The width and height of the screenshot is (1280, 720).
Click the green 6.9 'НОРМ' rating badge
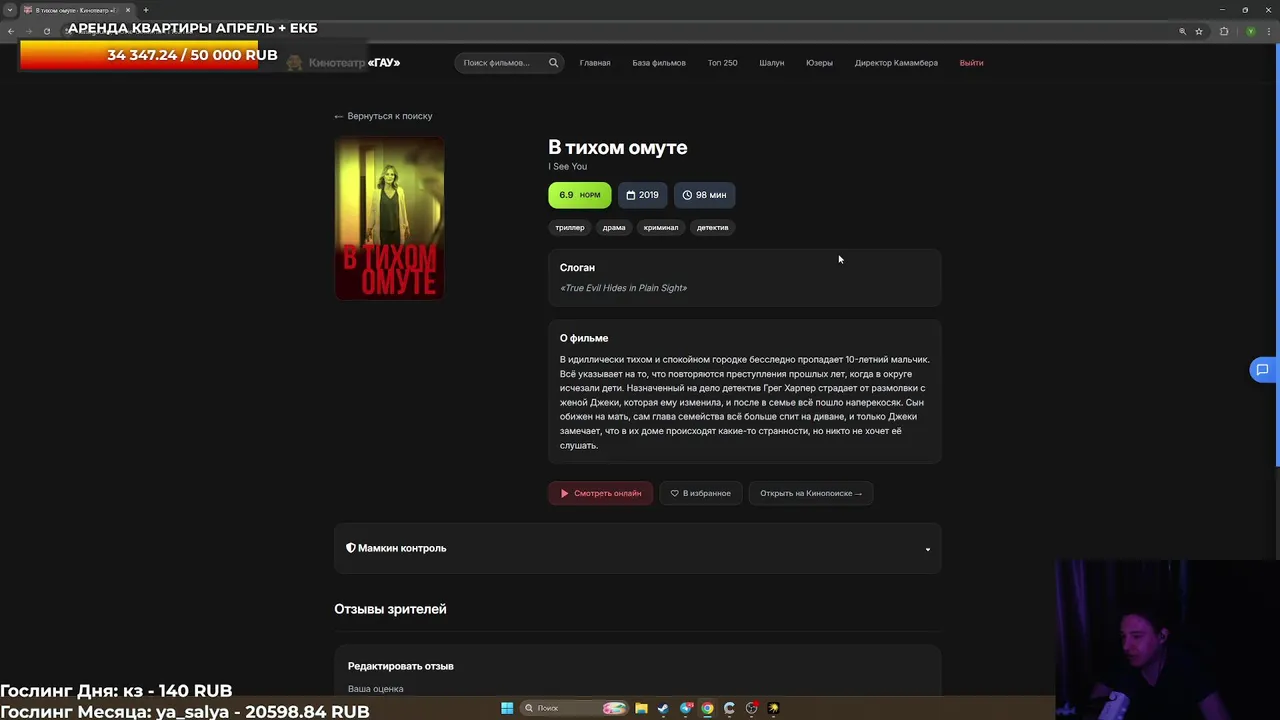580,195
